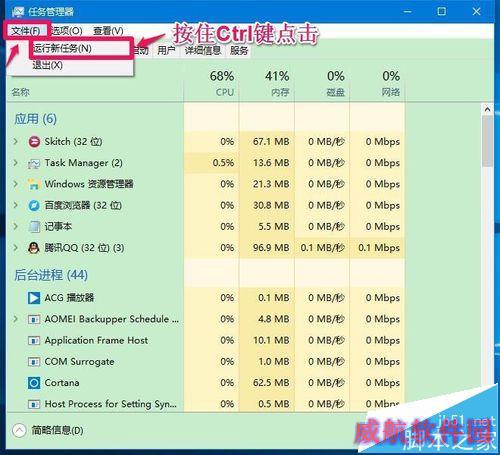Click the ACG 播放器 play icon
500x455 pixels.
tap(34, 298)
